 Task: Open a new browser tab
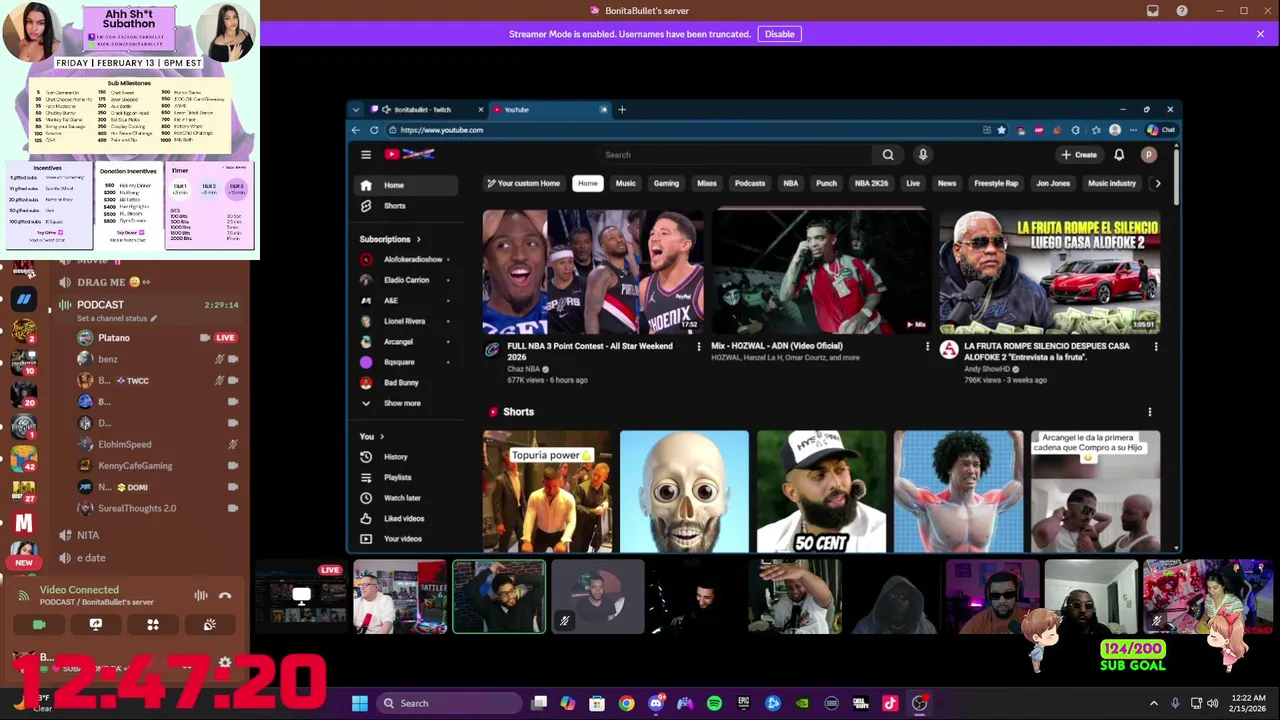(x=622, y=110)
